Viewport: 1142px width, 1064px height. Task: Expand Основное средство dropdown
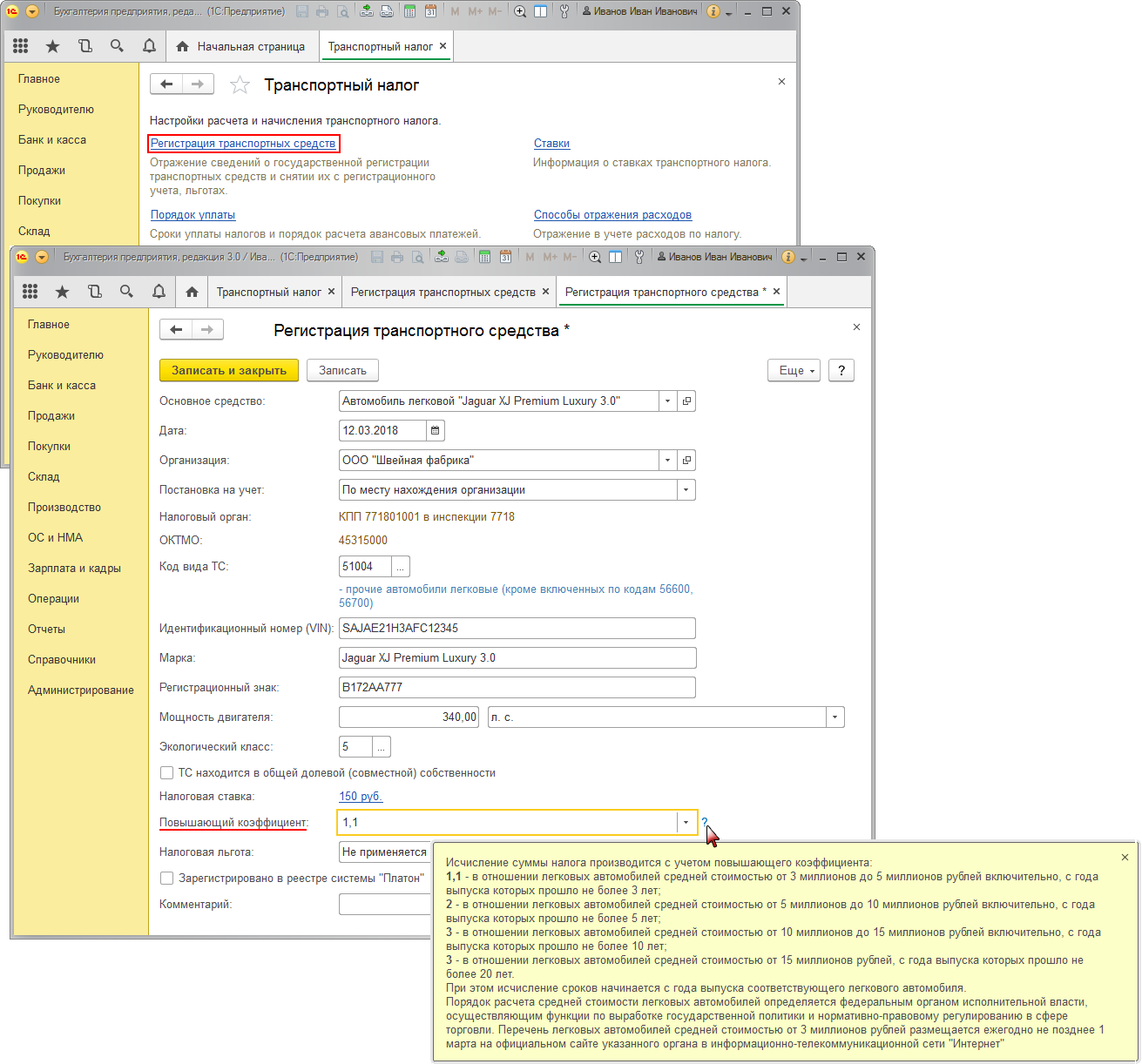pos(667,401)
